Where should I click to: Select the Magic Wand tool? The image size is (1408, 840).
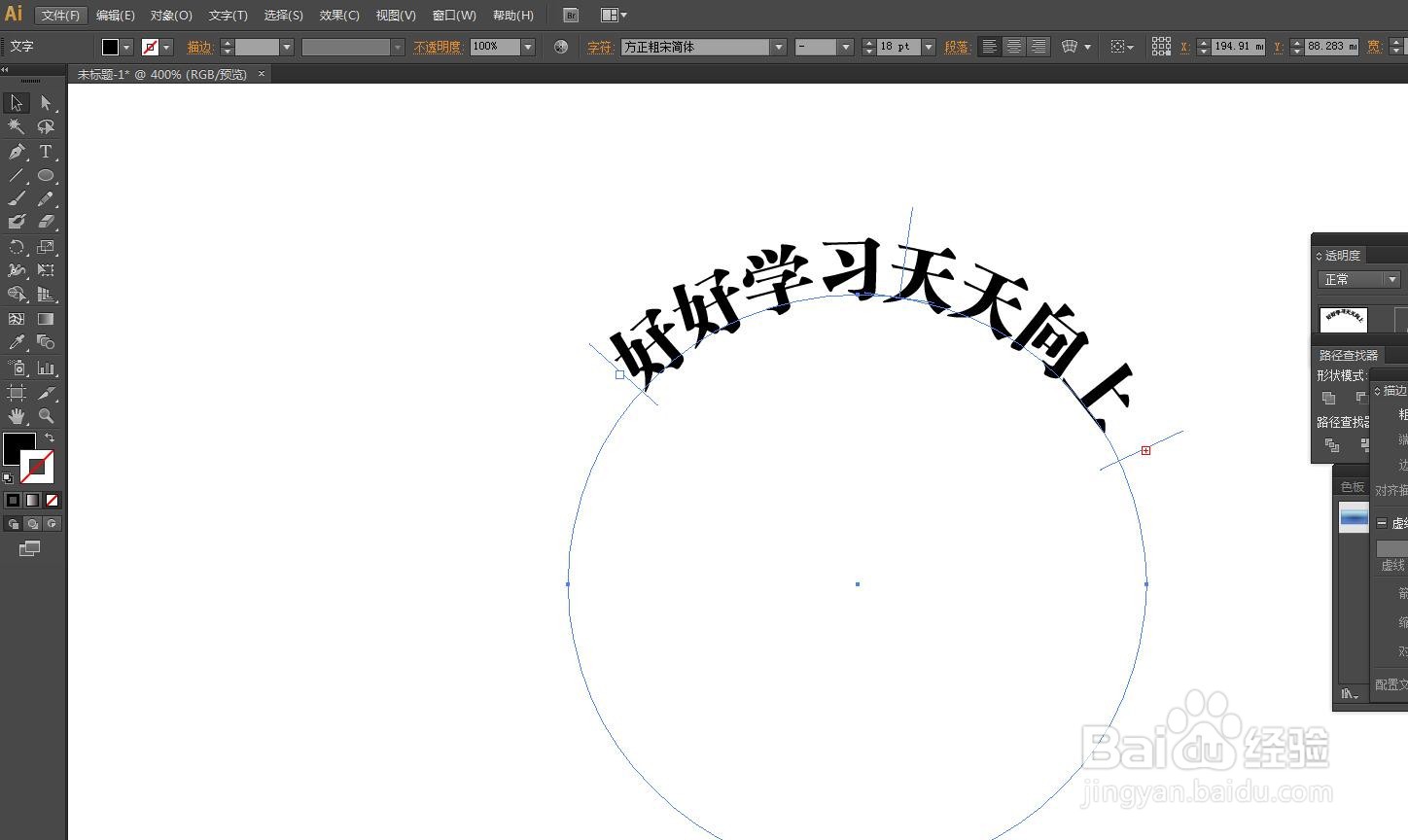(17, 126)
